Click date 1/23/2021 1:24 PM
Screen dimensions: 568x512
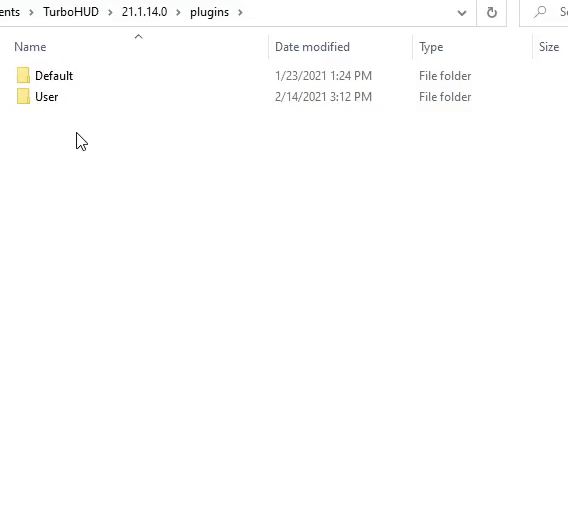pos(323,76)
